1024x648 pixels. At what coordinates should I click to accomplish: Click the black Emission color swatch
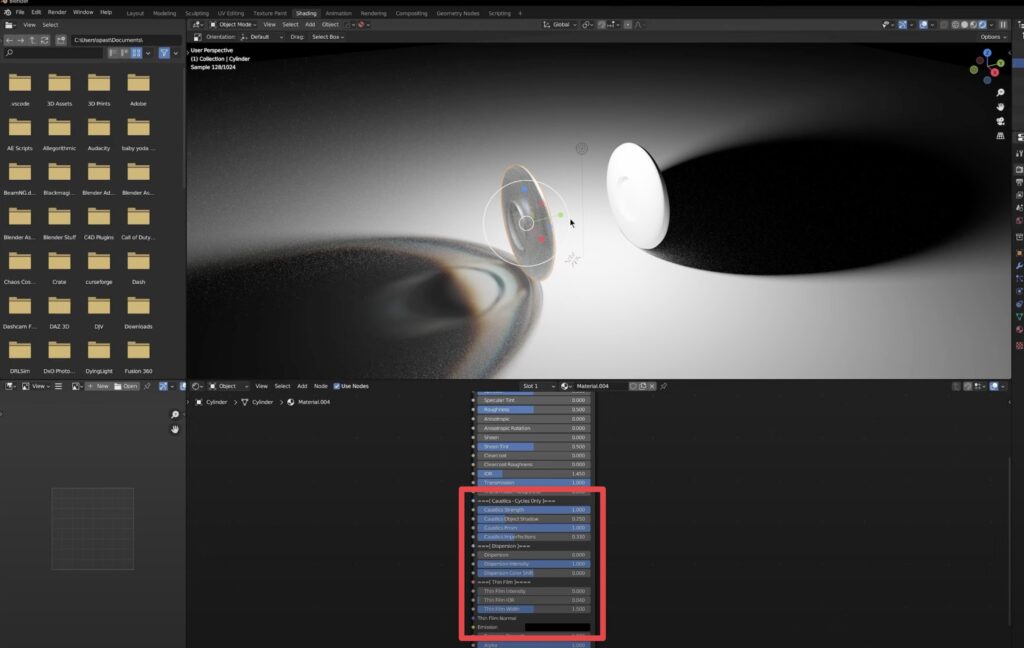[x=557, y=627]
